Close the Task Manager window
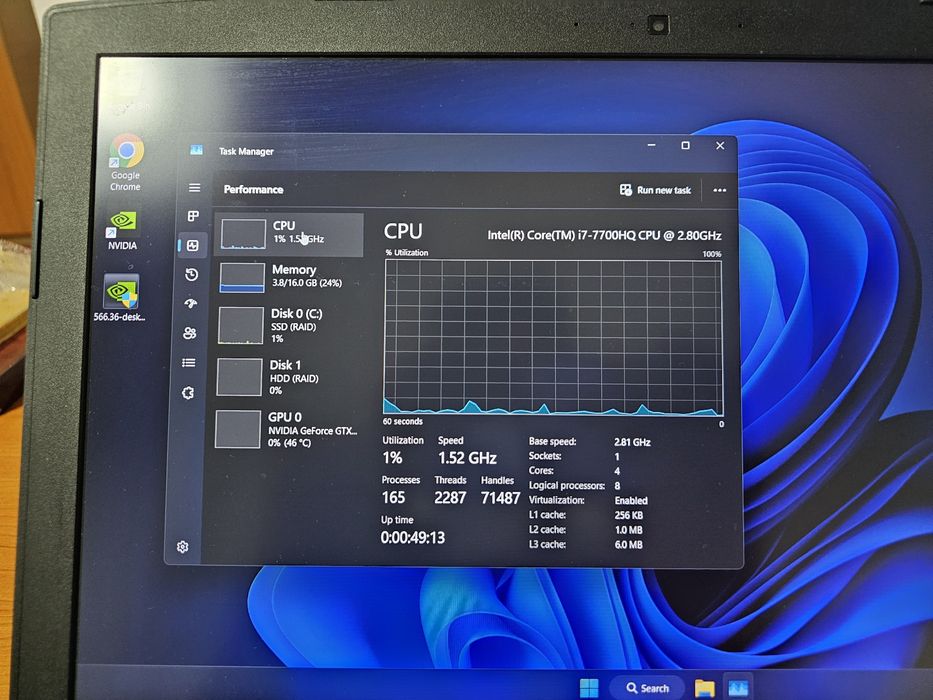Viewport: 933px width, 700px height. pos(720,145)
